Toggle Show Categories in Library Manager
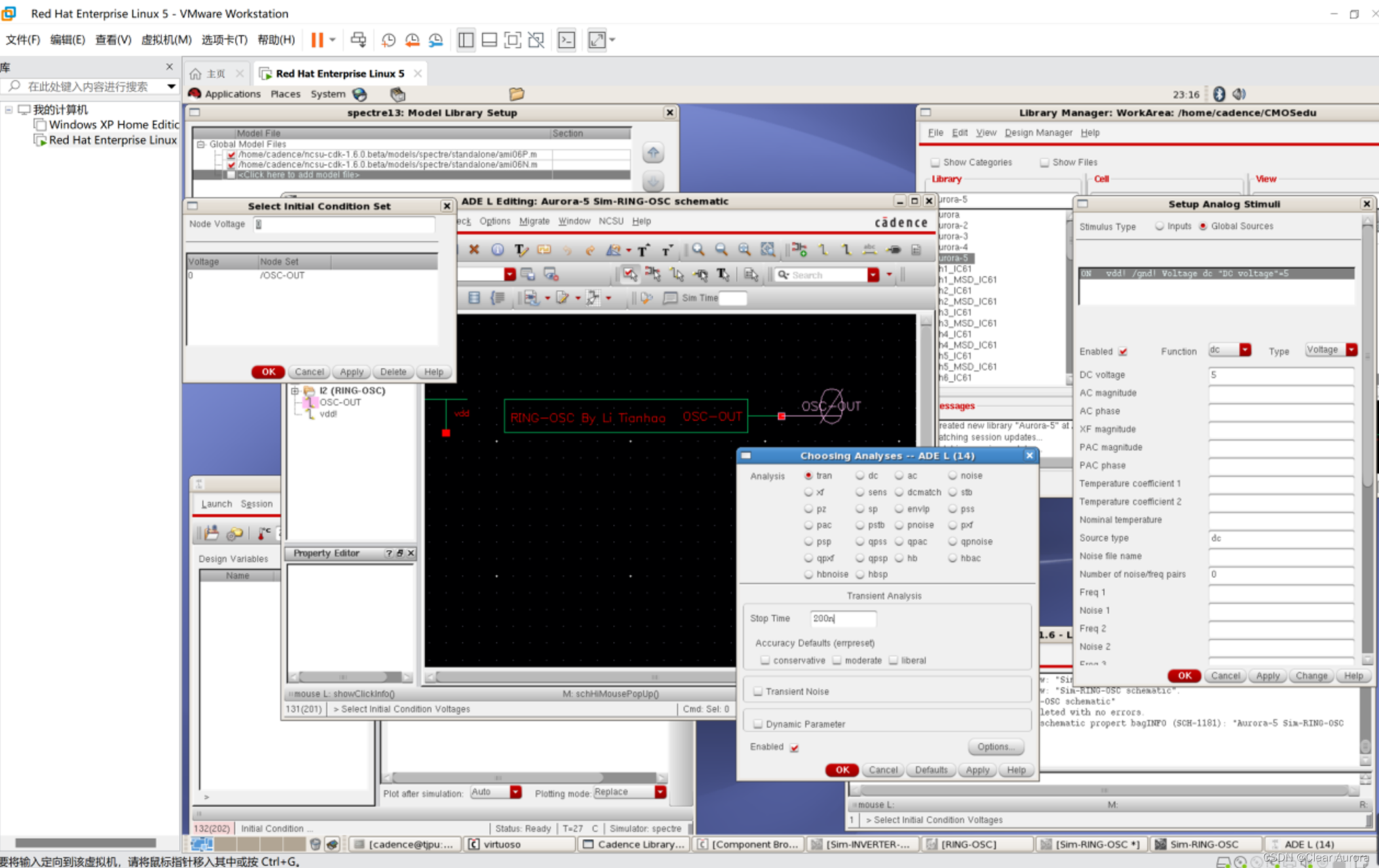The height and width of the screenshot is (868, 1379). pos(935,162)
